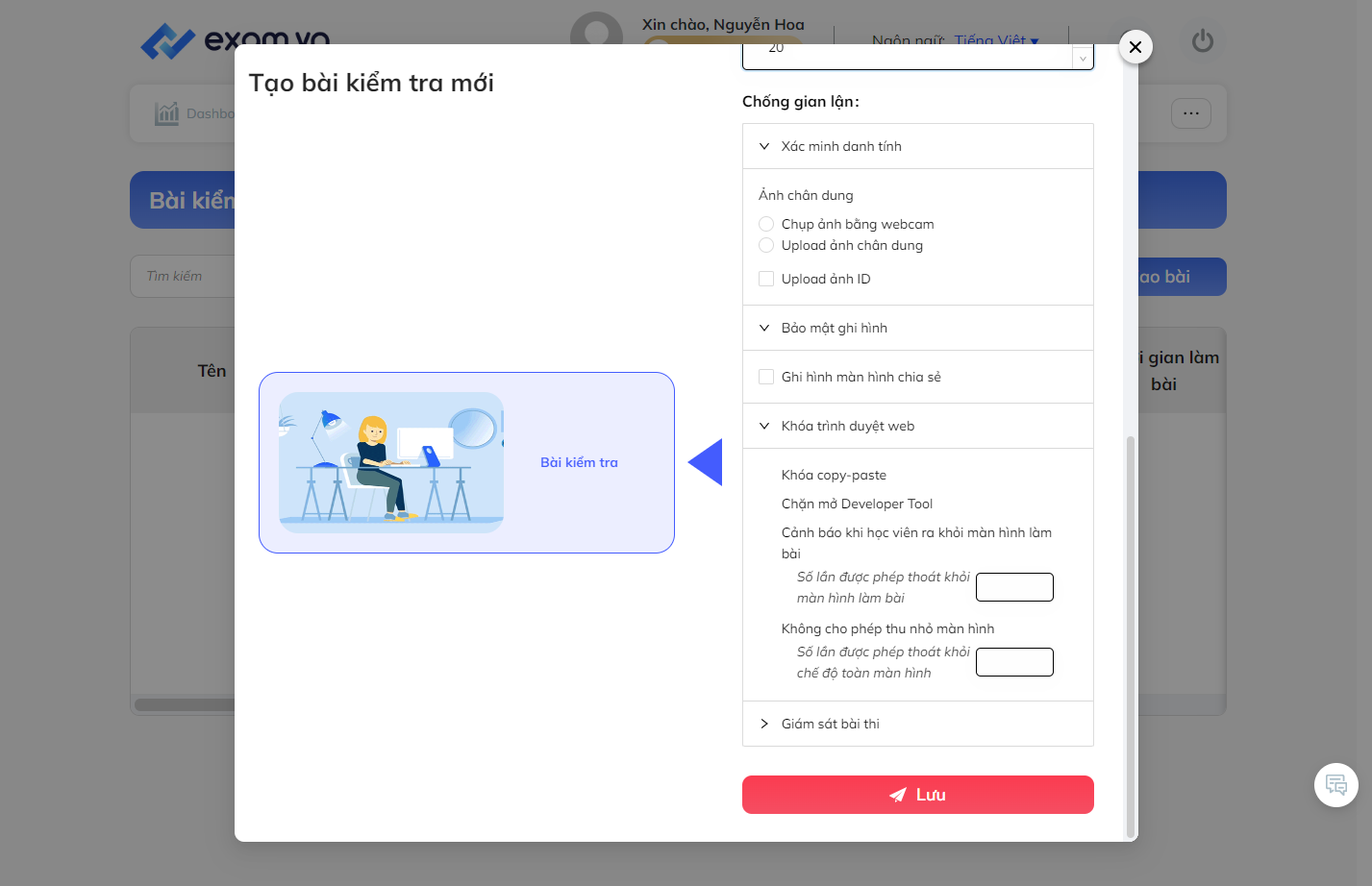Image resolution: width=1372 pixels, height=886 pixels.
Task: Click the power logout icon
Action: click(x=1203, y=41)
